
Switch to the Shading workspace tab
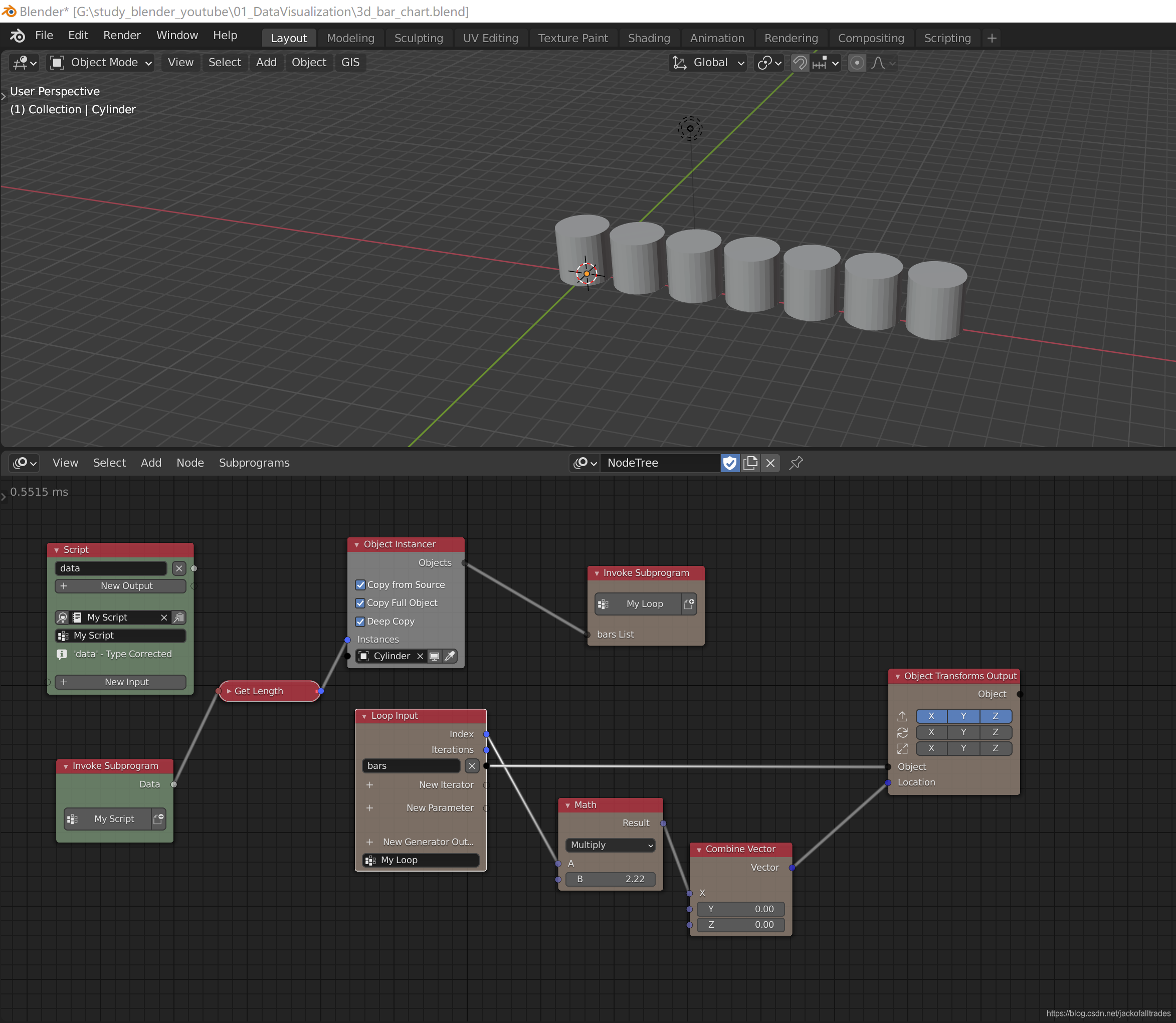649,38
